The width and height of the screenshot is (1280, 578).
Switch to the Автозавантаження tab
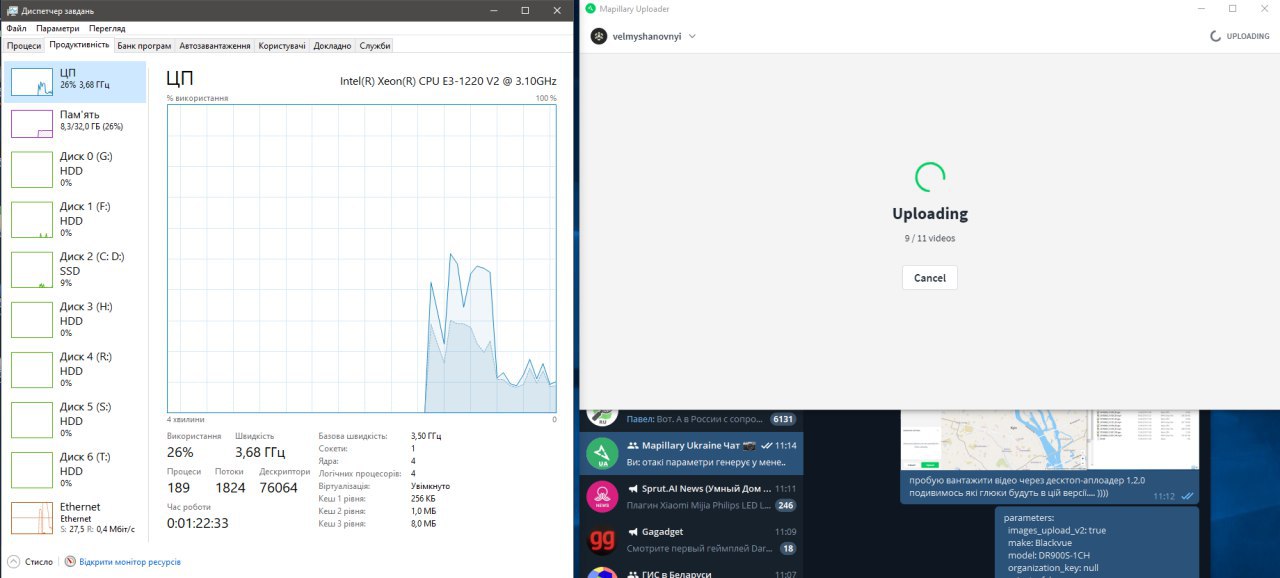[x=215, y=46]
